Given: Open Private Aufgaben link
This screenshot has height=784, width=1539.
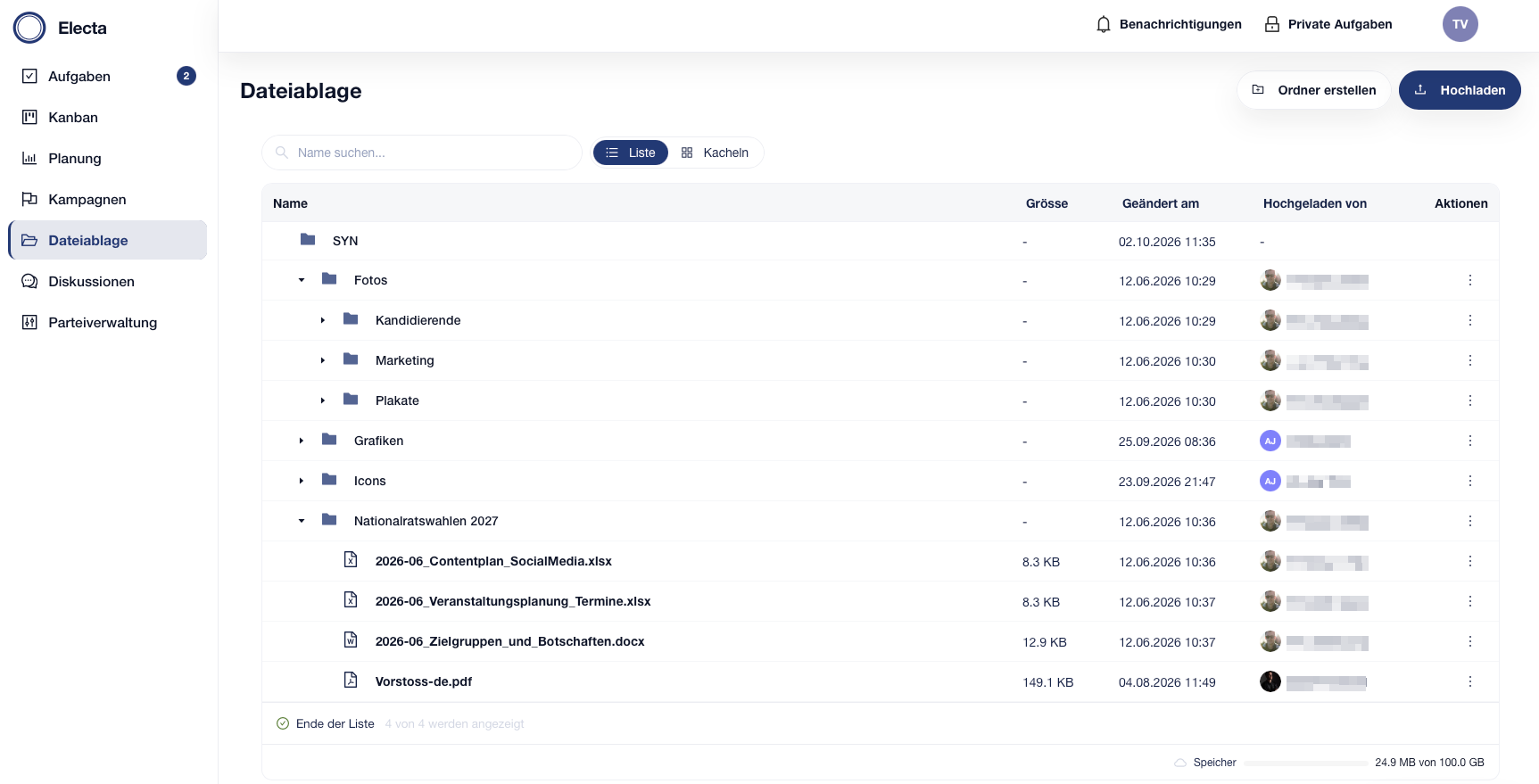Looking at the screenshot, I should click(1328, 24).
